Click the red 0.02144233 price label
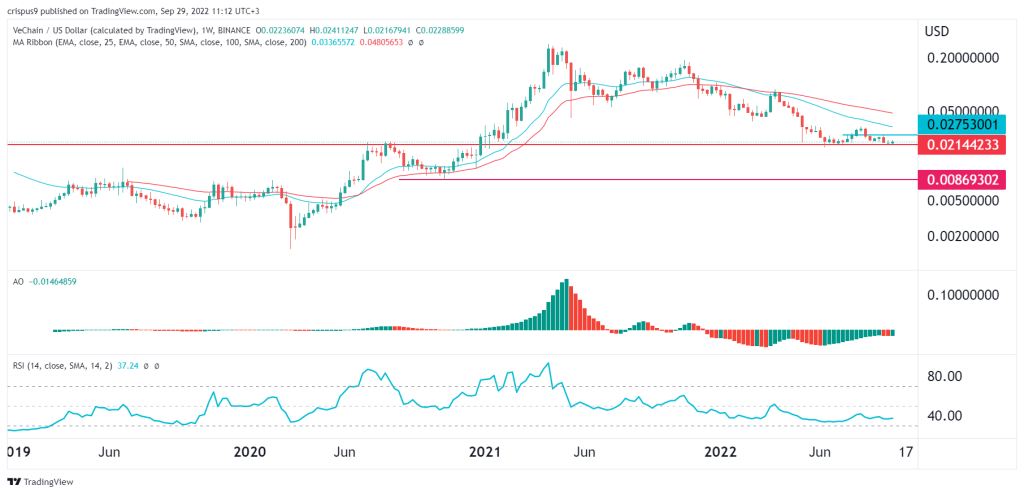Image resolution: width=1024 pixels, height=494 pixels. [961, 144]
